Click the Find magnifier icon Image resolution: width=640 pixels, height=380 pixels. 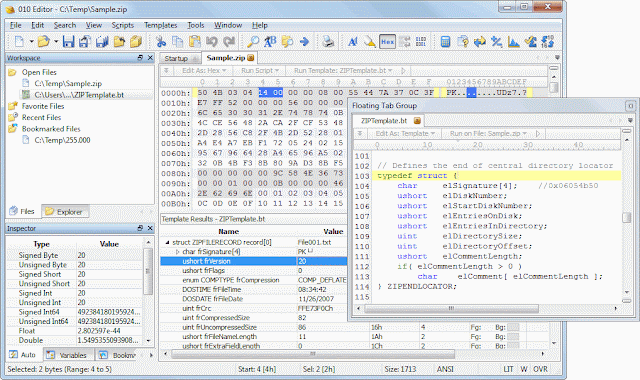pos(253,41)
